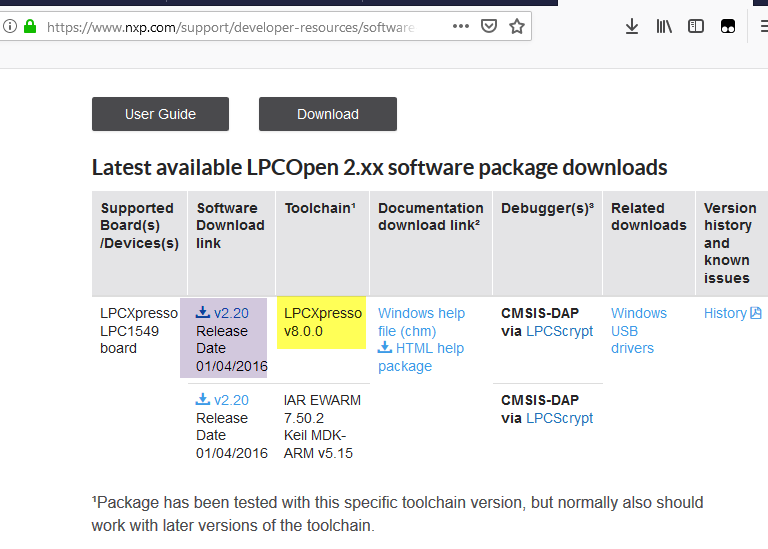Click the Documentation download link header
Screen dimensions: 768x549
click(x=431, y=243)
